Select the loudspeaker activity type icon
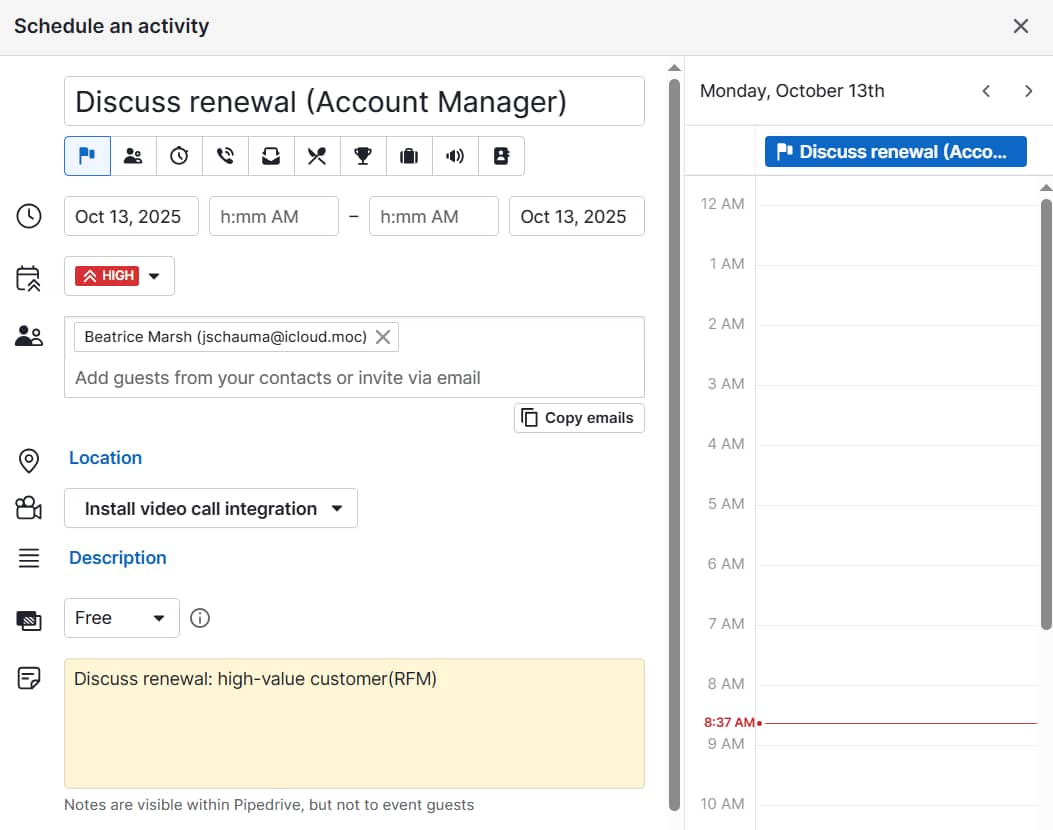Screen dimensions: 1053x830 point(455,156)
